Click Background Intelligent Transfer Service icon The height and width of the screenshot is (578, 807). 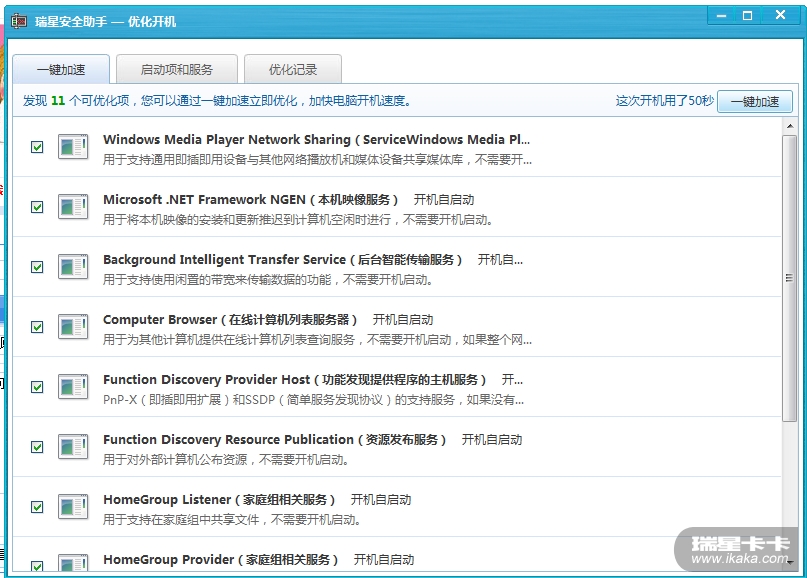[73, 267]
